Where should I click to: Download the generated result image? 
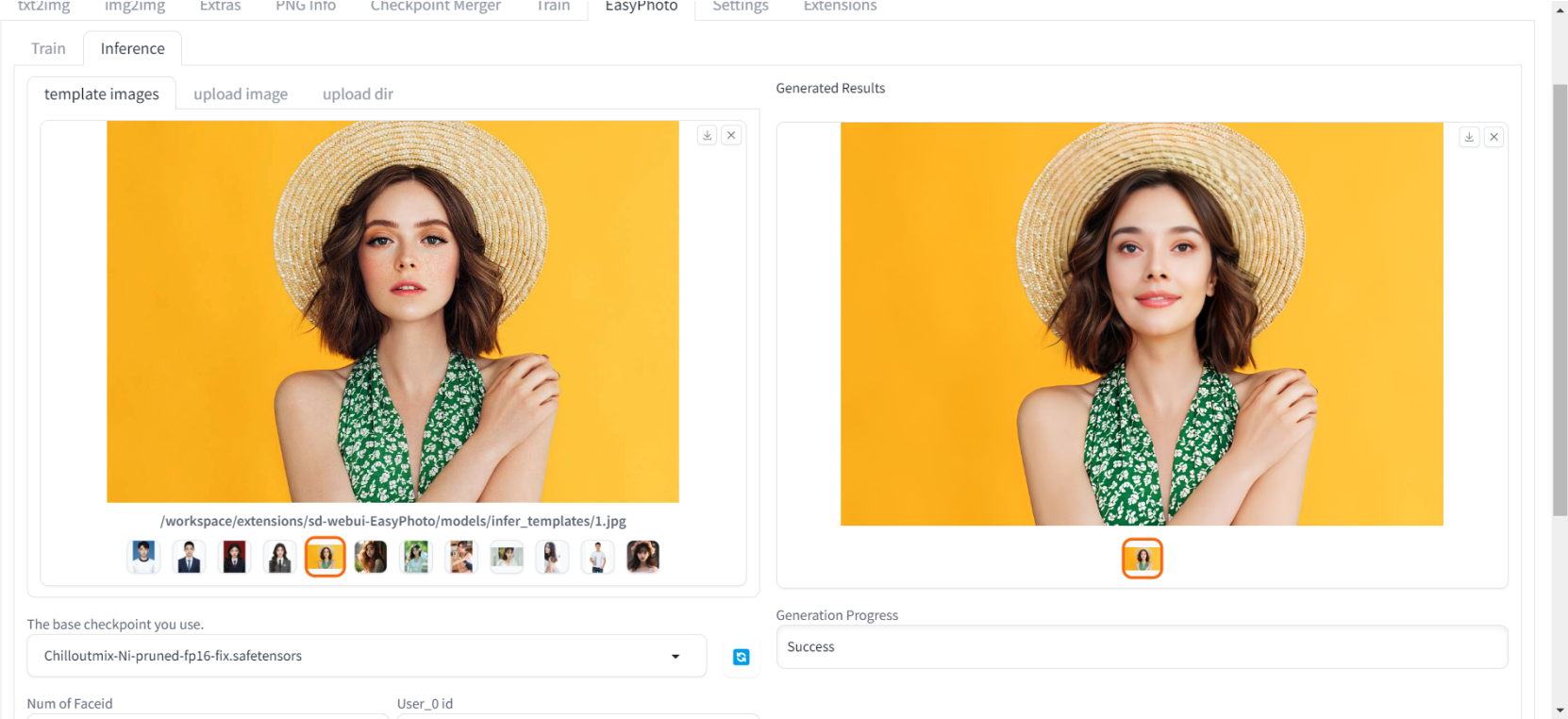[1469, 137]
